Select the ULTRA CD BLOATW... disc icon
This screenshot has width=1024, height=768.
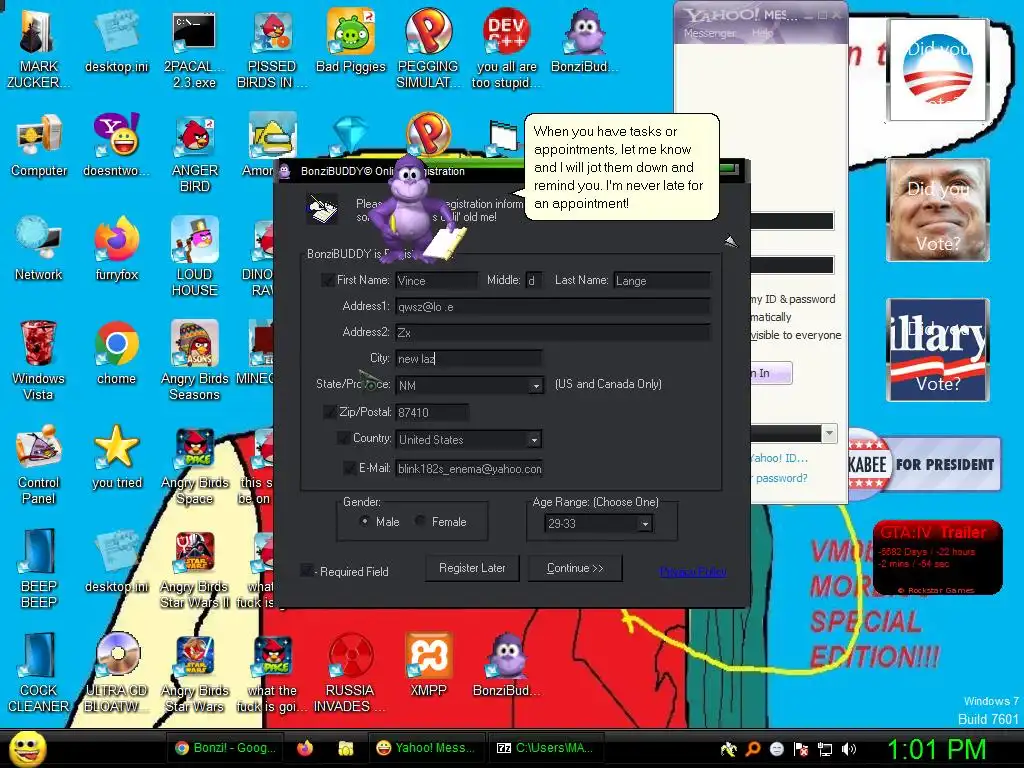(116, 673)
